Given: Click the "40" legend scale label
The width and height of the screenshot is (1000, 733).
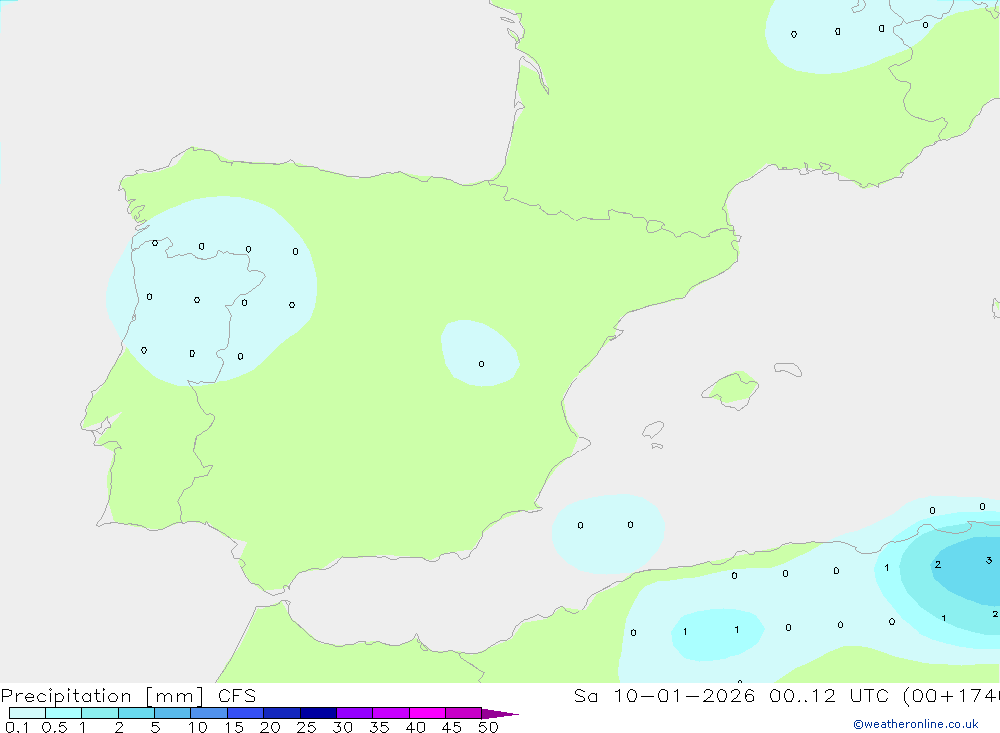Looking at the screenshot, I should pos(416,727).
